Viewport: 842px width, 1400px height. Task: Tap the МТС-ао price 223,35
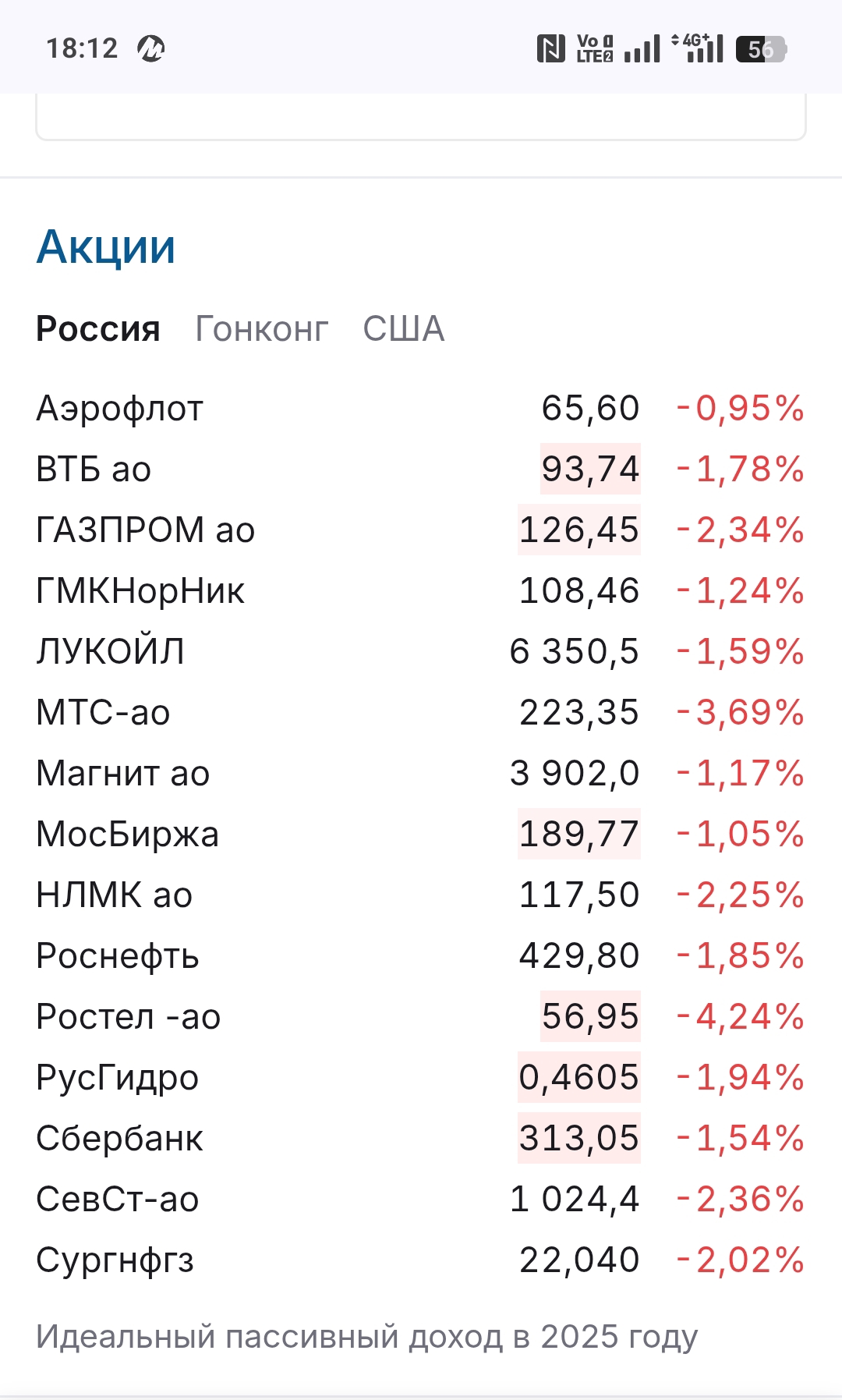[x=578, y=713]
